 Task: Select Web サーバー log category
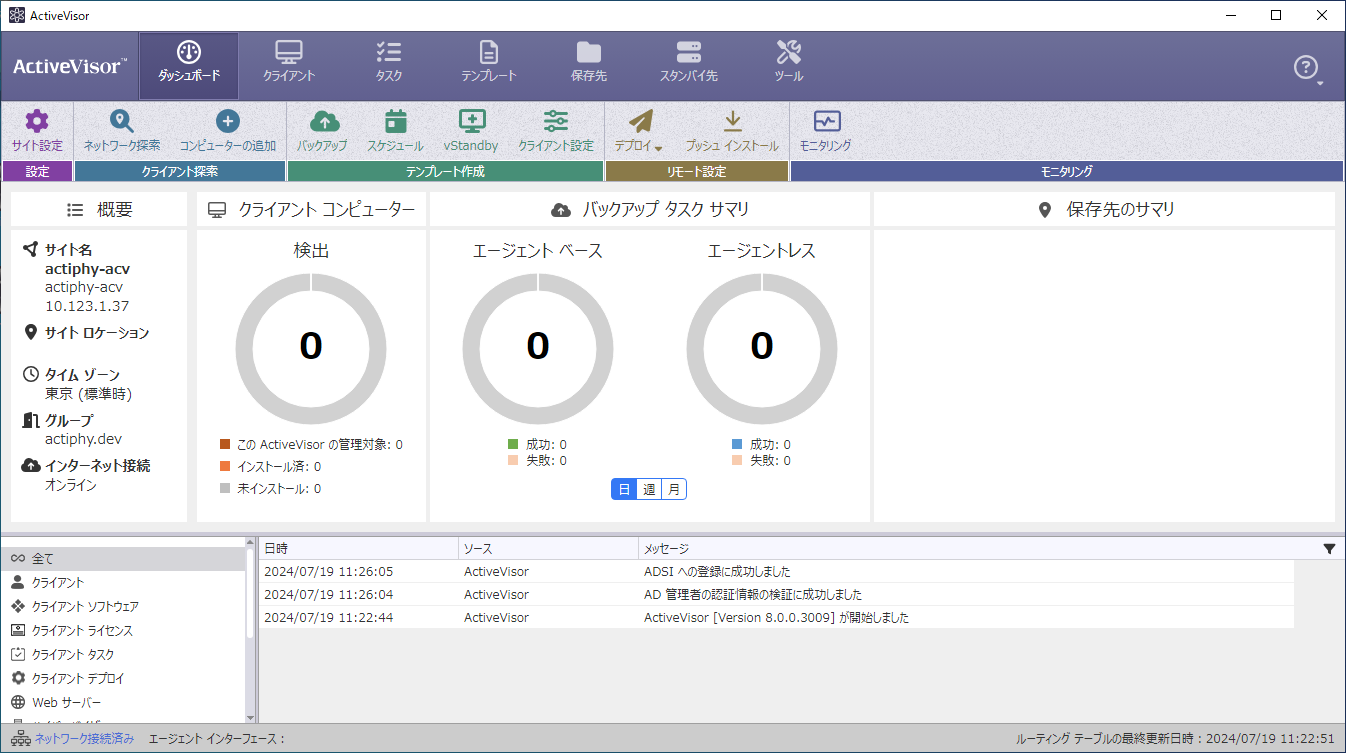click(x=123, y=702)
